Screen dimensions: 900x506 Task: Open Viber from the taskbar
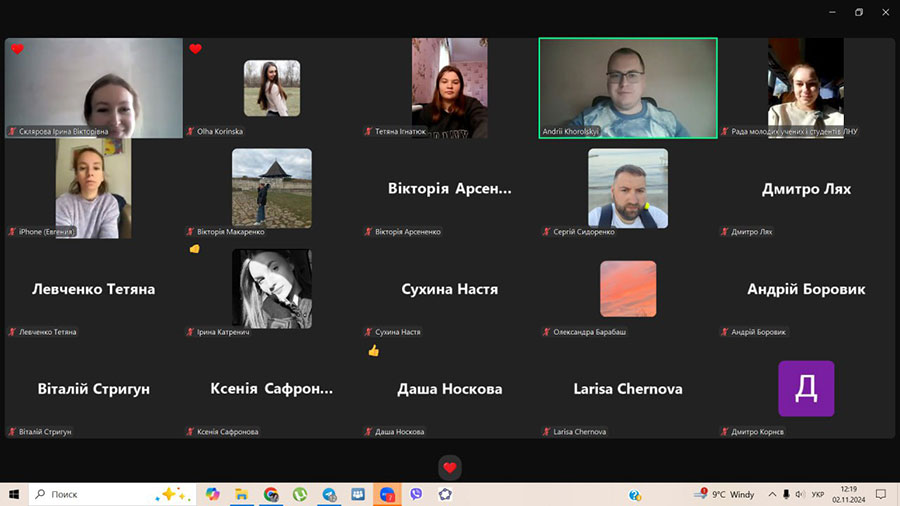pos(416,494)
